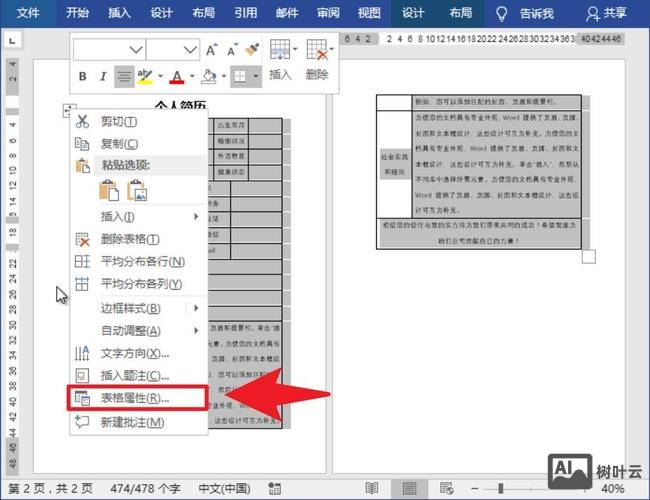
Task: Choose 复制(C) from the context menu
Action: pos(139,143)
